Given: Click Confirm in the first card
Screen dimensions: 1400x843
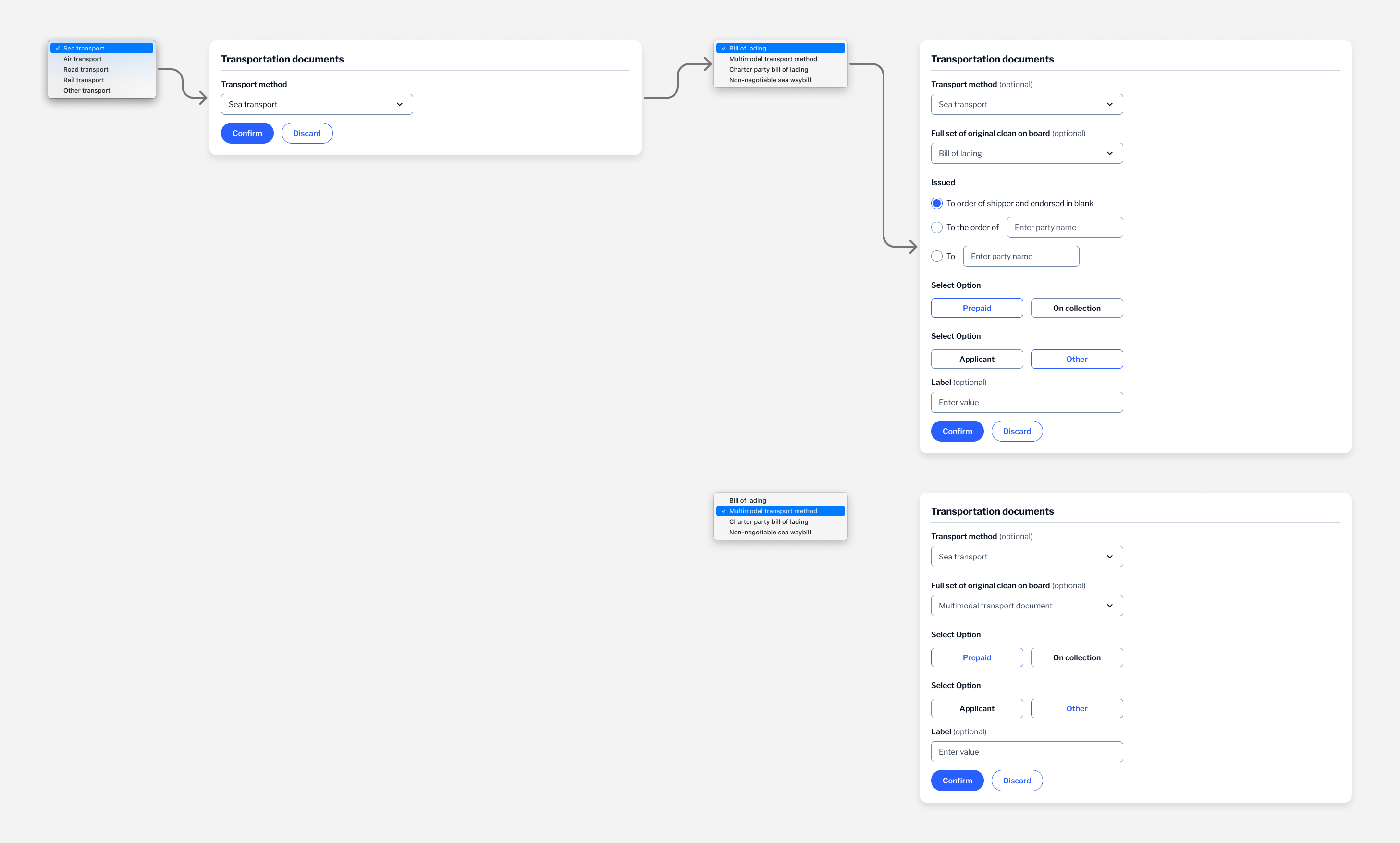Looking at the screenshot, I should (247, 133).
